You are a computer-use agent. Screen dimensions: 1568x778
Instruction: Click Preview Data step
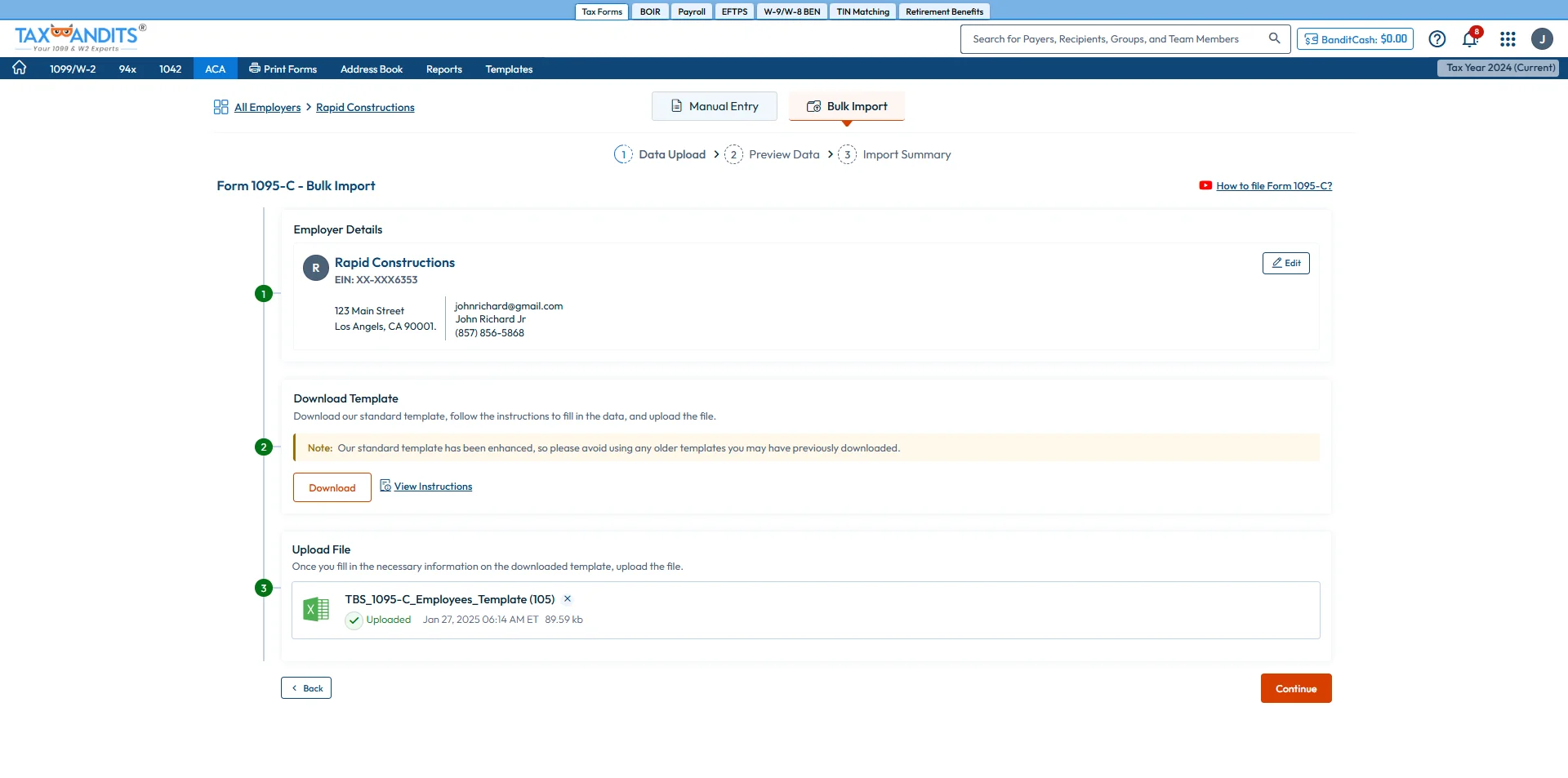(772, 154)
